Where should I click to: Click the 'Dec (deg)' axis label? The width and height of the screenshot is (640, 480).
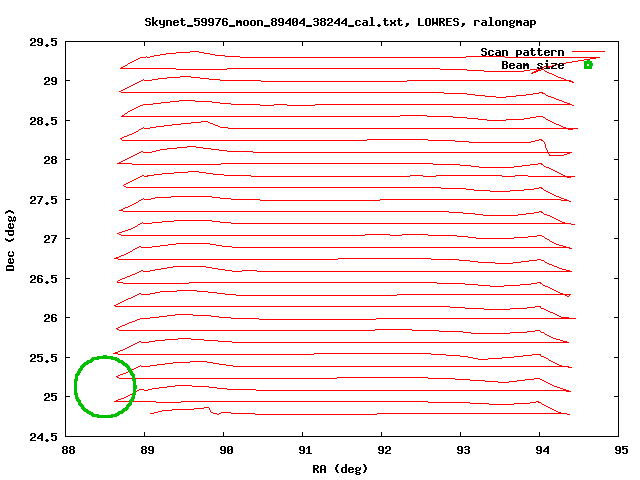tap(10, 240)
